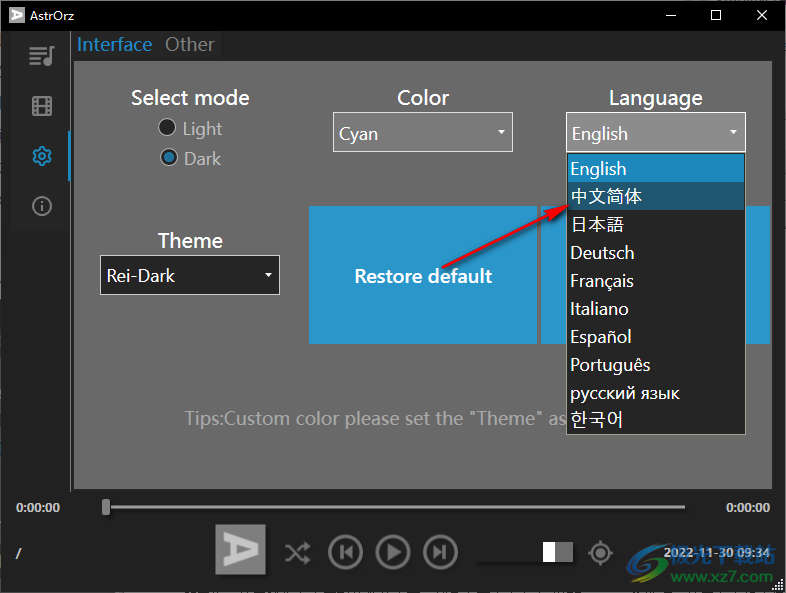Click the window resize grip in corner
Viewport: 786px width, 593px height.
click(x=778, y=585)
